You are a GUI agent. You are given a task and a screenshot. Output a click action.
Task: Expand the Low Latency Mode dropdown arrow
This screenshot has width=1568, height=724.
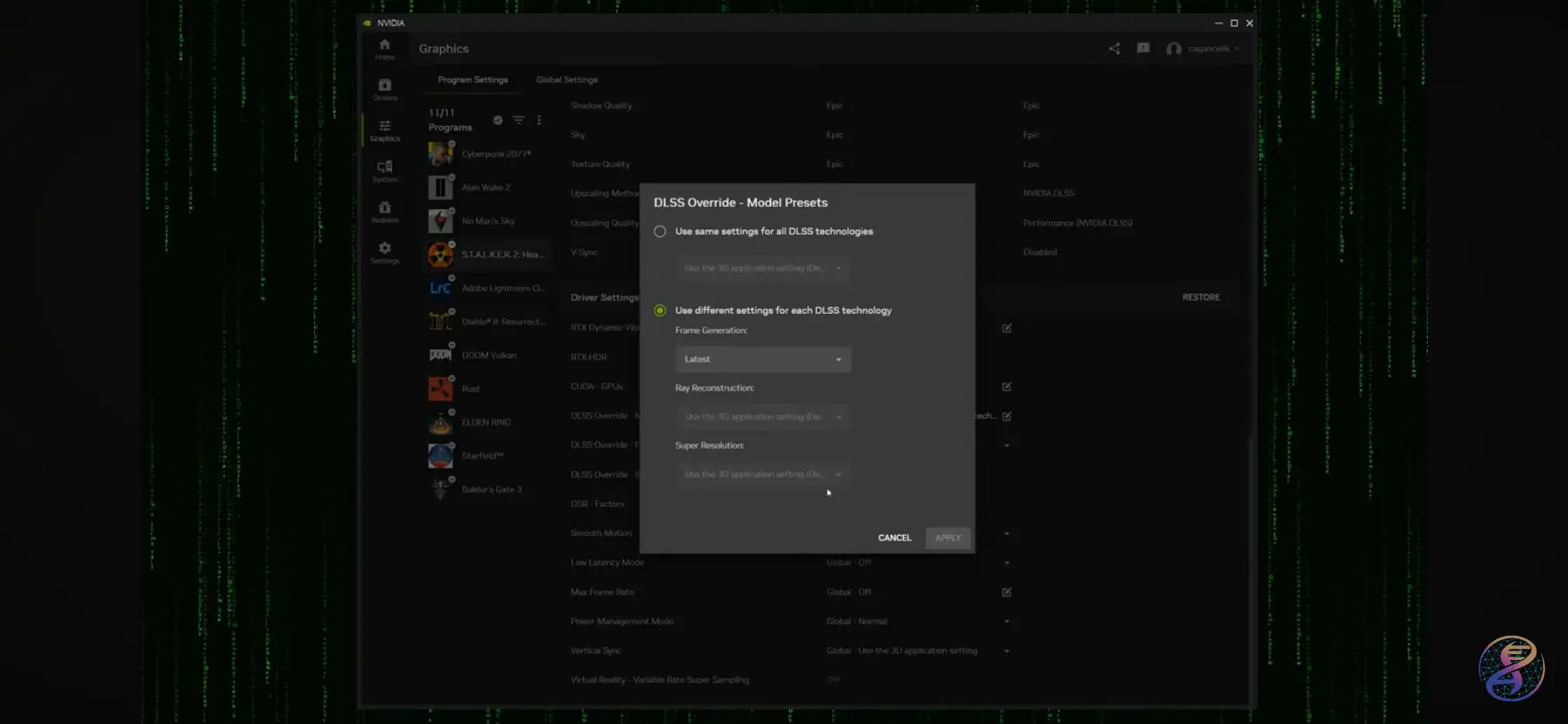(1006, 563)
